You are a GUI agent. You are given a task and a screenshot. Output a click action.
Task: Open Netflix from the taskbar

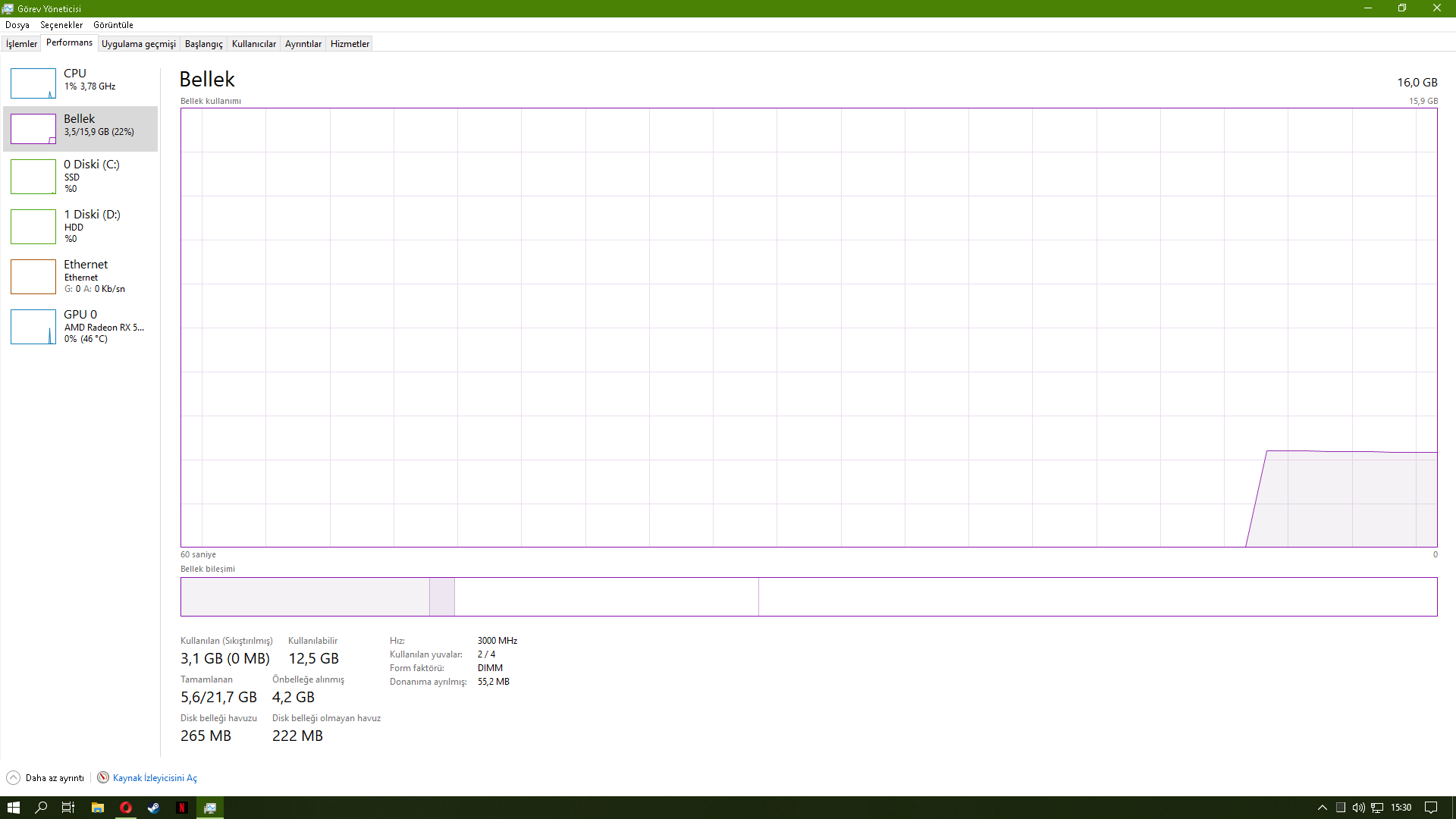tap(182, 808)
